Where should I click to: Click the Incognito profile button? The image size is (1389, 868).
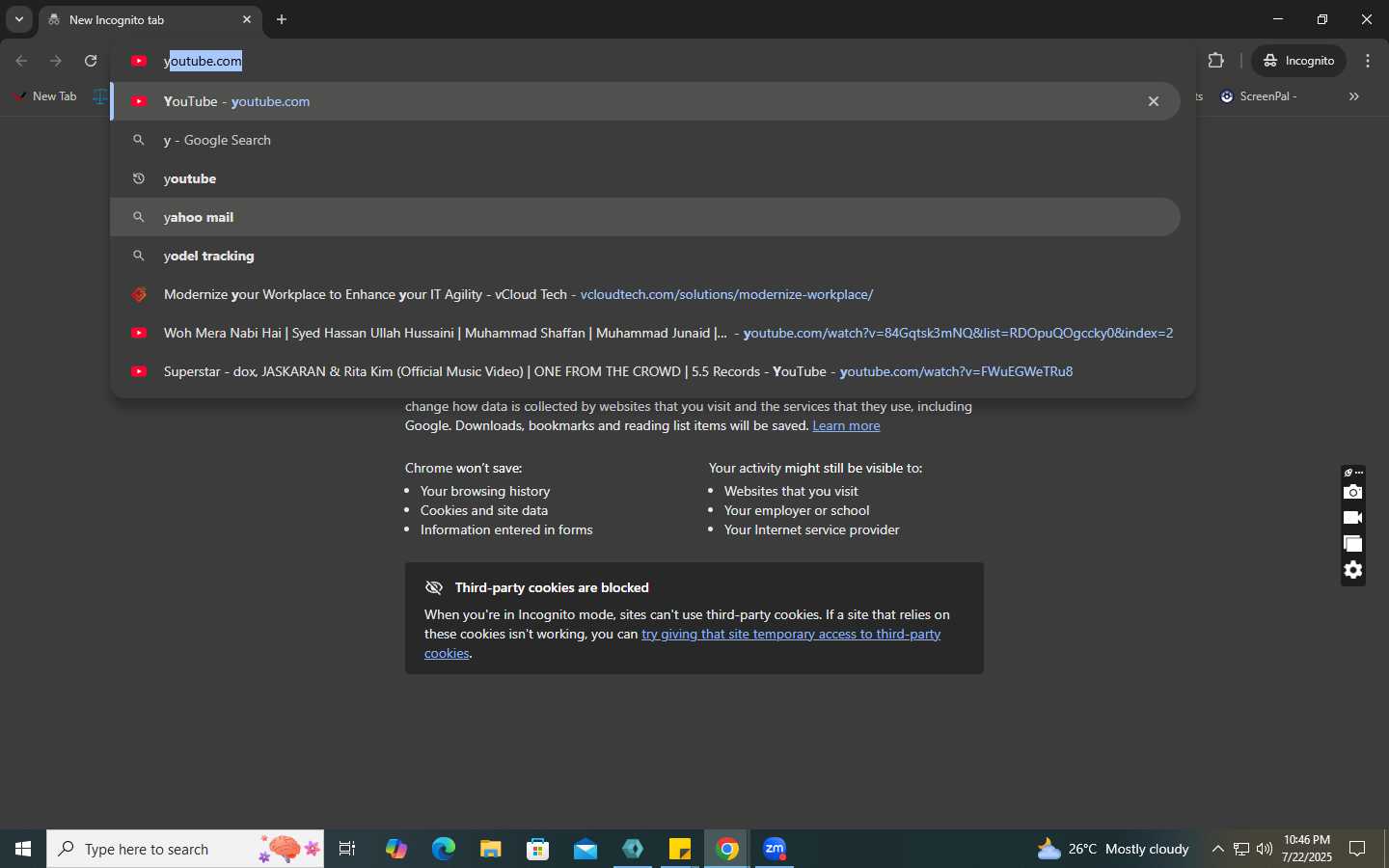pos(1299,61)
